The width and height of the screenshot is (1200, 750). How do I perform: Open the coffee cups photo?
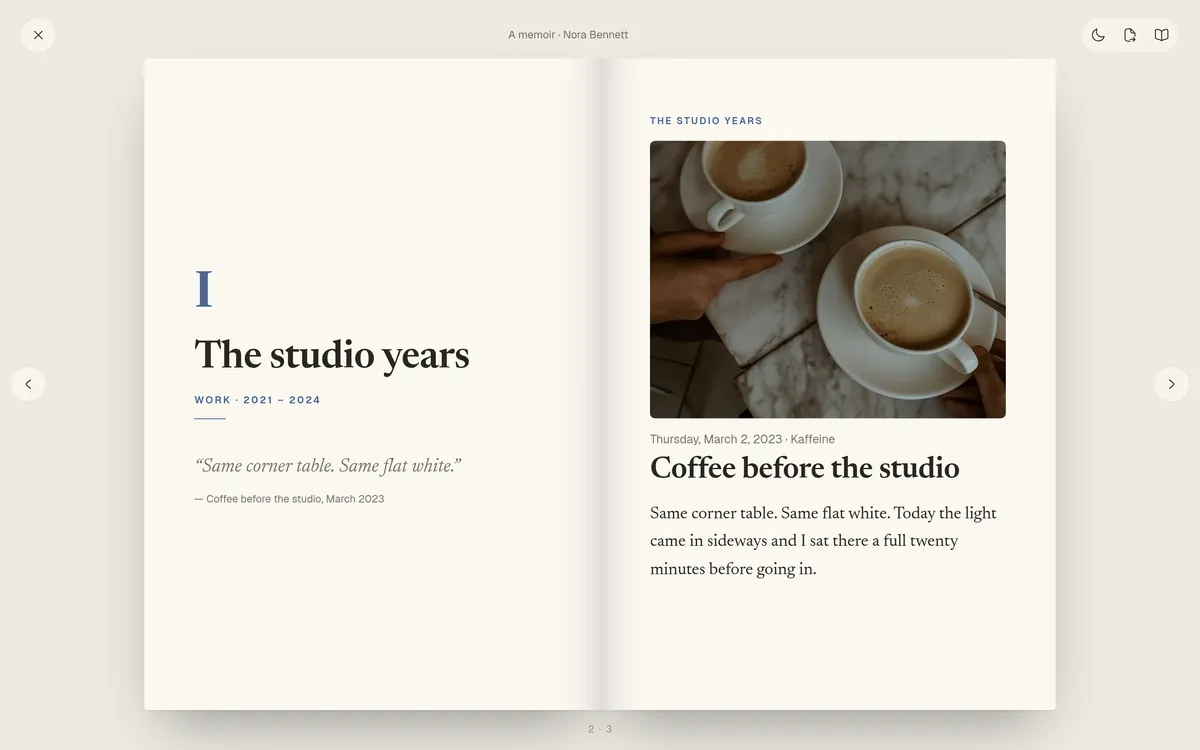point(828,279)
